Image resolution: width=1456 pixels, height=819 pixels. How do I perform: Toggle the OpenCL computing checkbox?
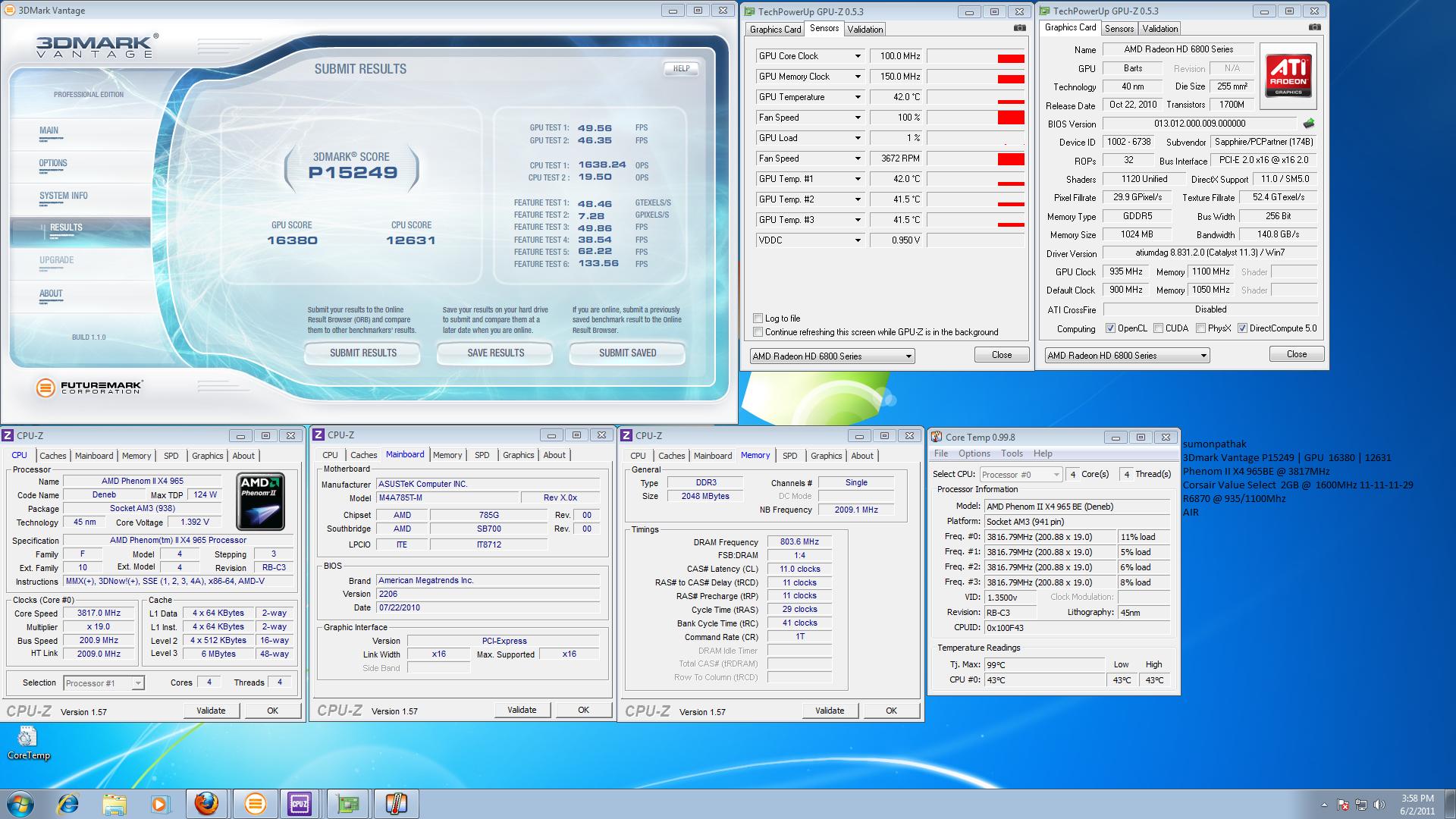coord(1110,328)
